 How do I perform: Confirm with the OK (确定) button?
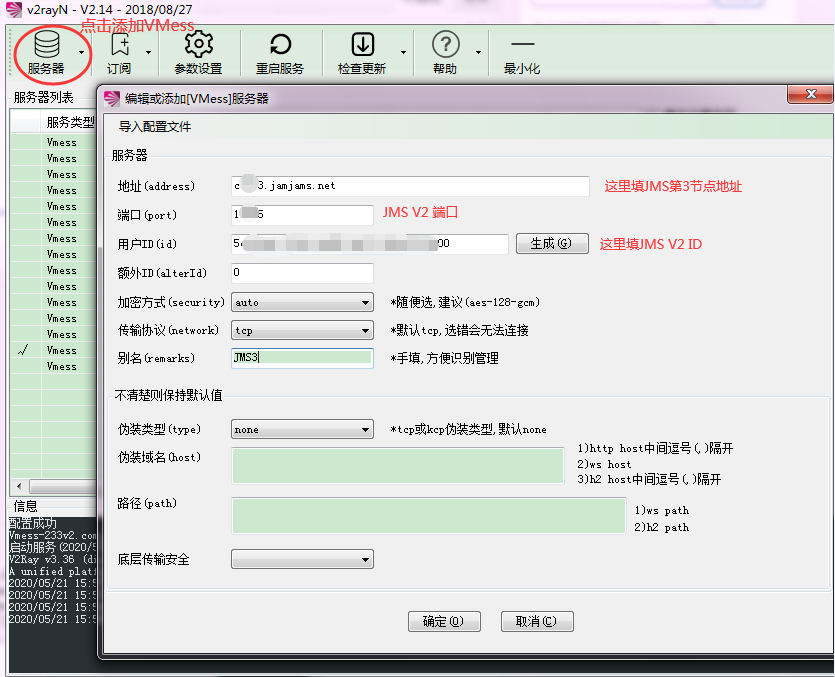click(444, 621)
